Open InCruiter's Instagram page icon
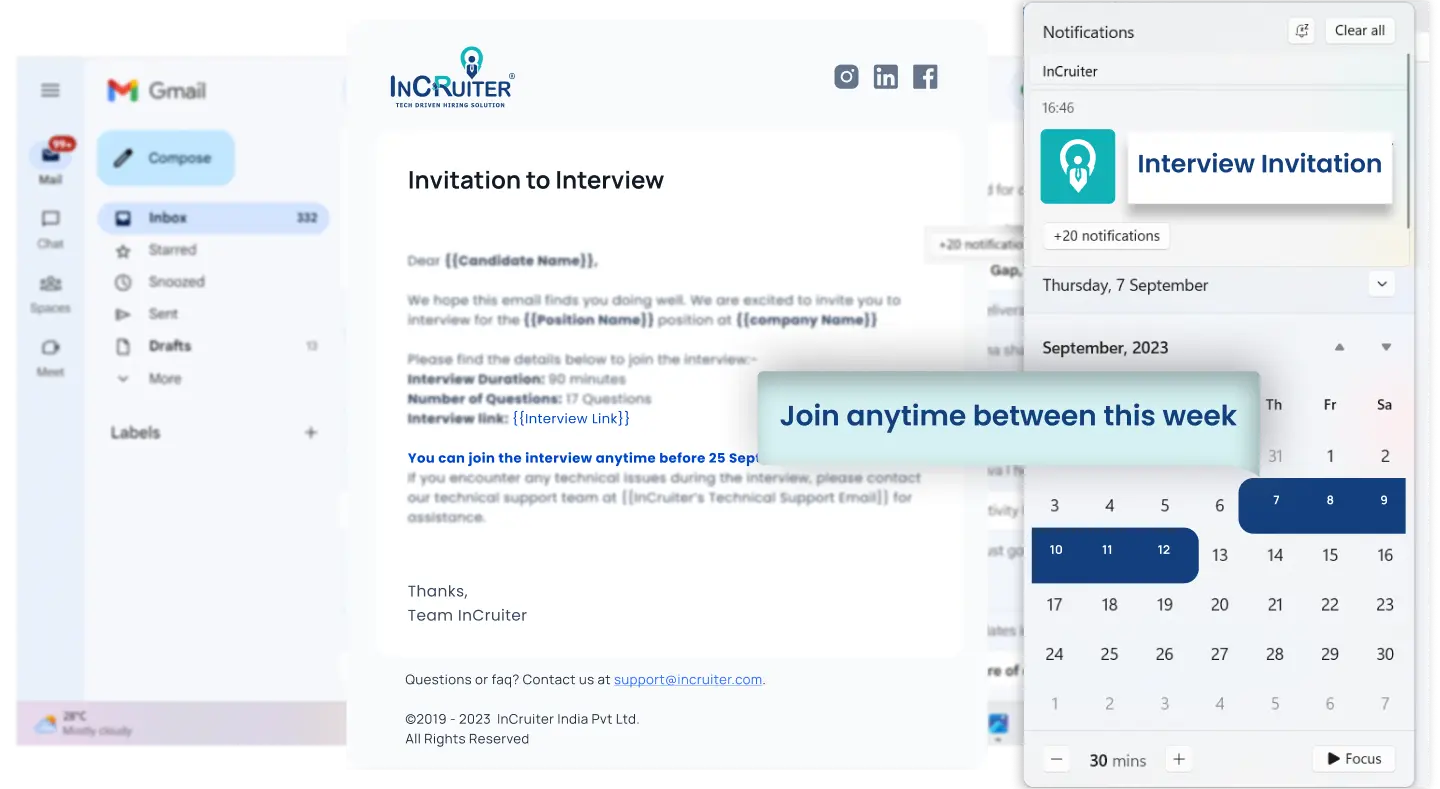This screenshot has width=1440, height=789. pyautogui.click(x=846, y=76)
